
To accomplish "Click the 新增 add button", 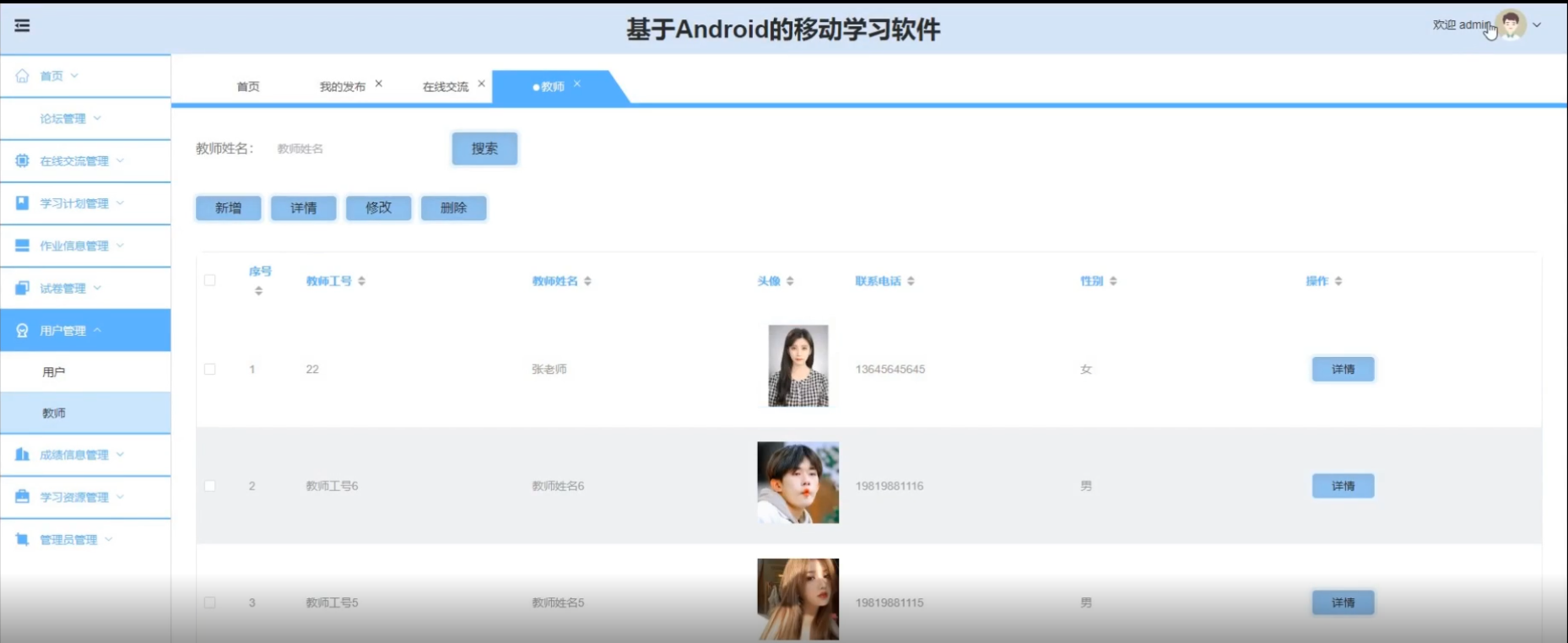I will tap(228, 208).
